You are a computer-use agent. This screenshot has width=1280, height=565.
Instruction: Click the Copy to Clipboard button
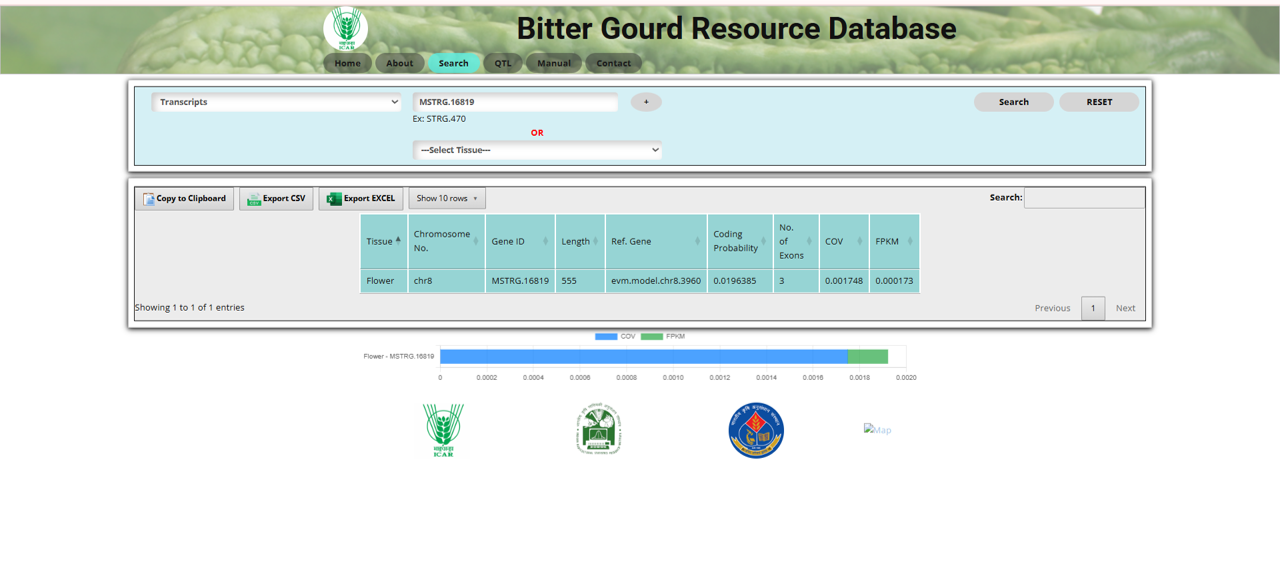(185, 199)
